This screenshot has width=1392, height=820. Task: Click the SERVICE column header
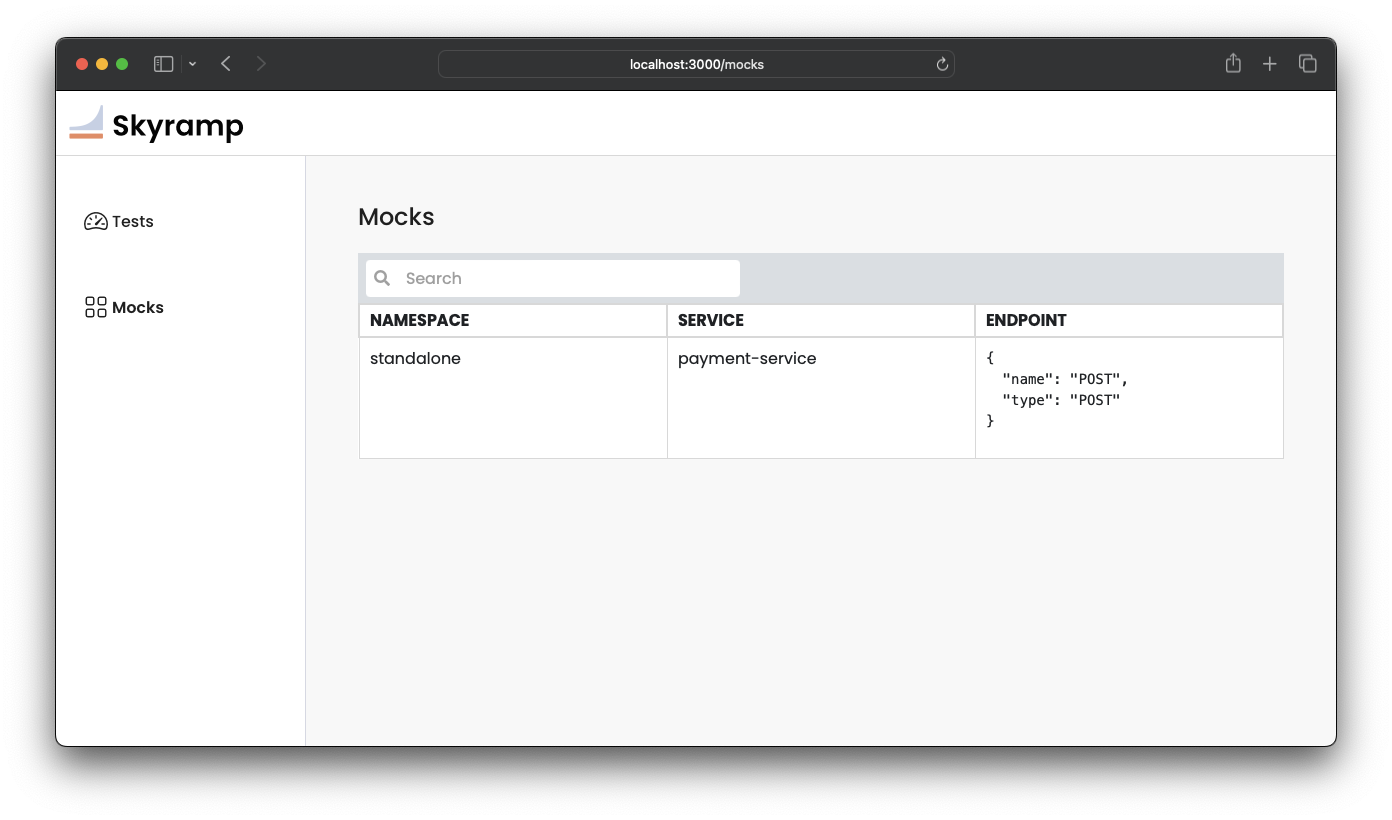click(x=711, y=320)
